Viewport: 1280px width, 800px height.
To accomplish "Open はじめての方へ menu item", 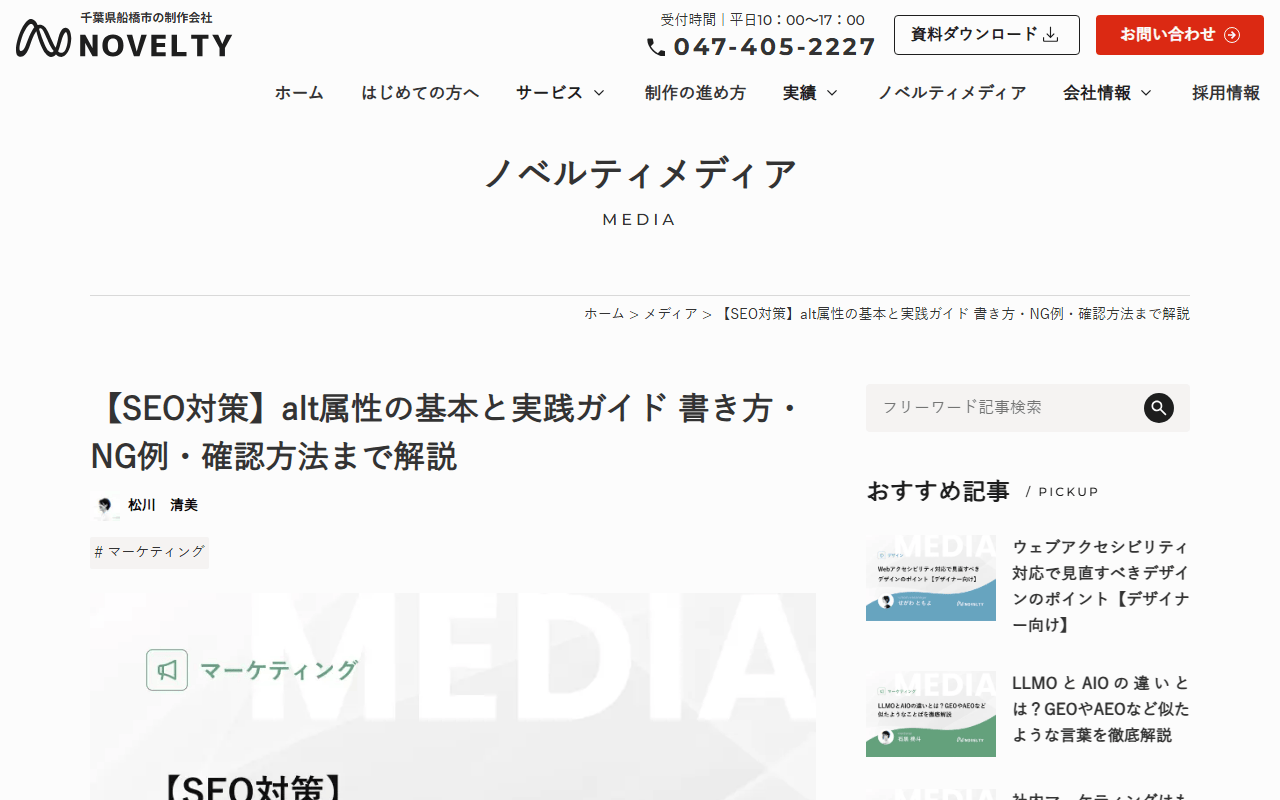I will click(x=420, y=93).
